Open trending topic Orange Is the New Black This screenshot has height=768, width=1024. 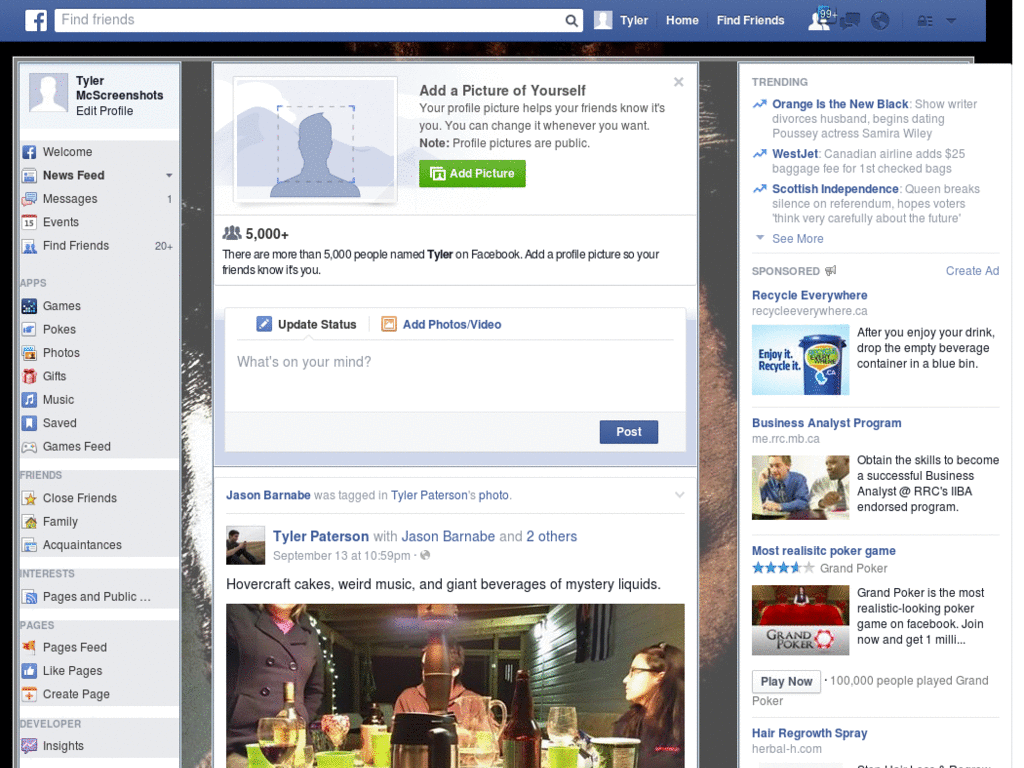(840, 104)
